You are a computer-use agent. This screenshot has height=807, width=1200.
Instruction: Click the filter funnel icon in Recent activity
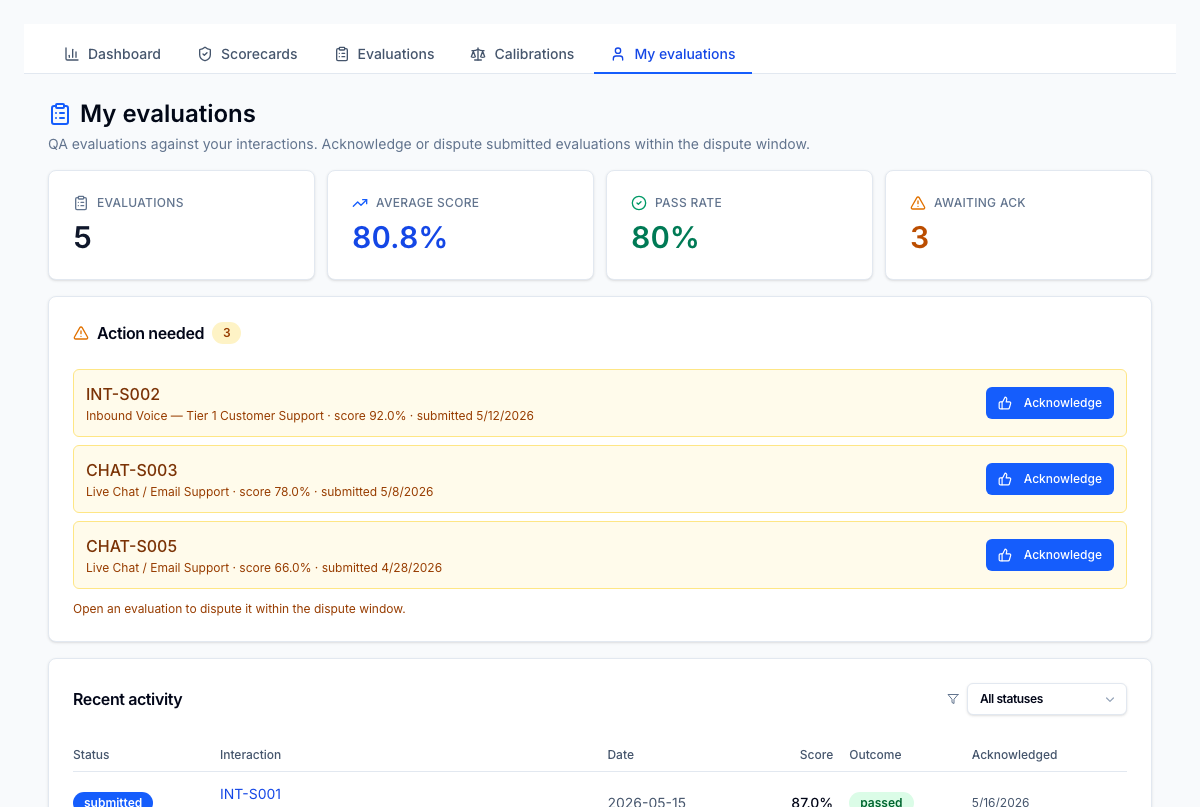pyautogui.click(x=953, y=699)
